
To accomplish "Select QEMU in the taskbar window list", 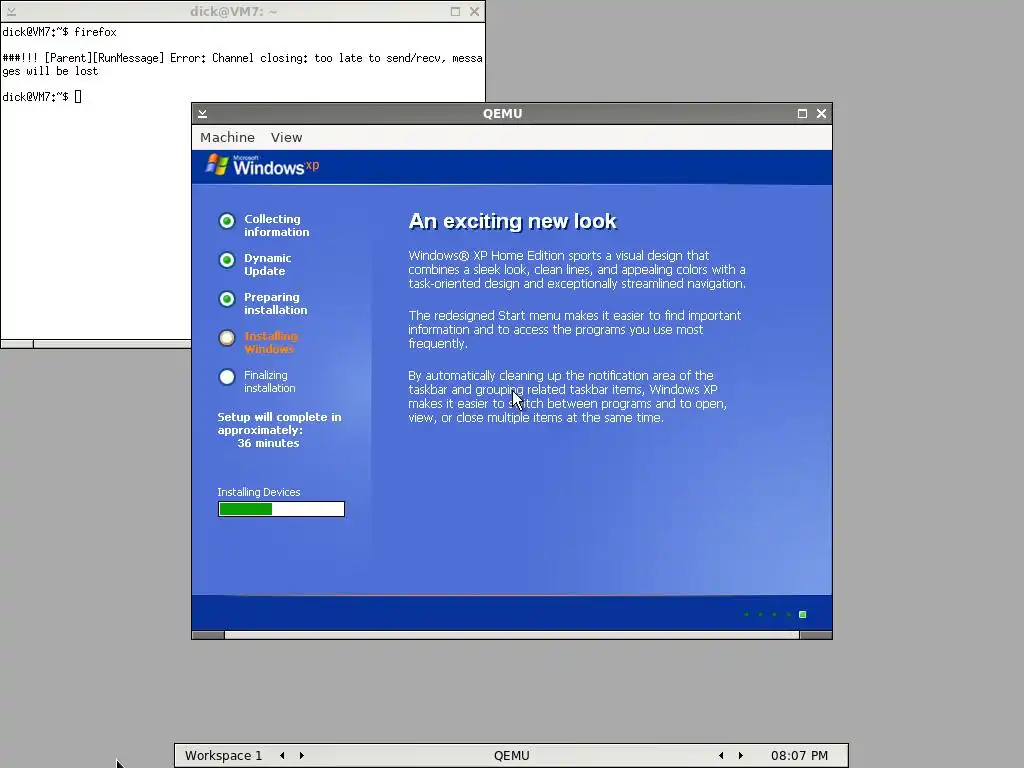I will 511,756.
